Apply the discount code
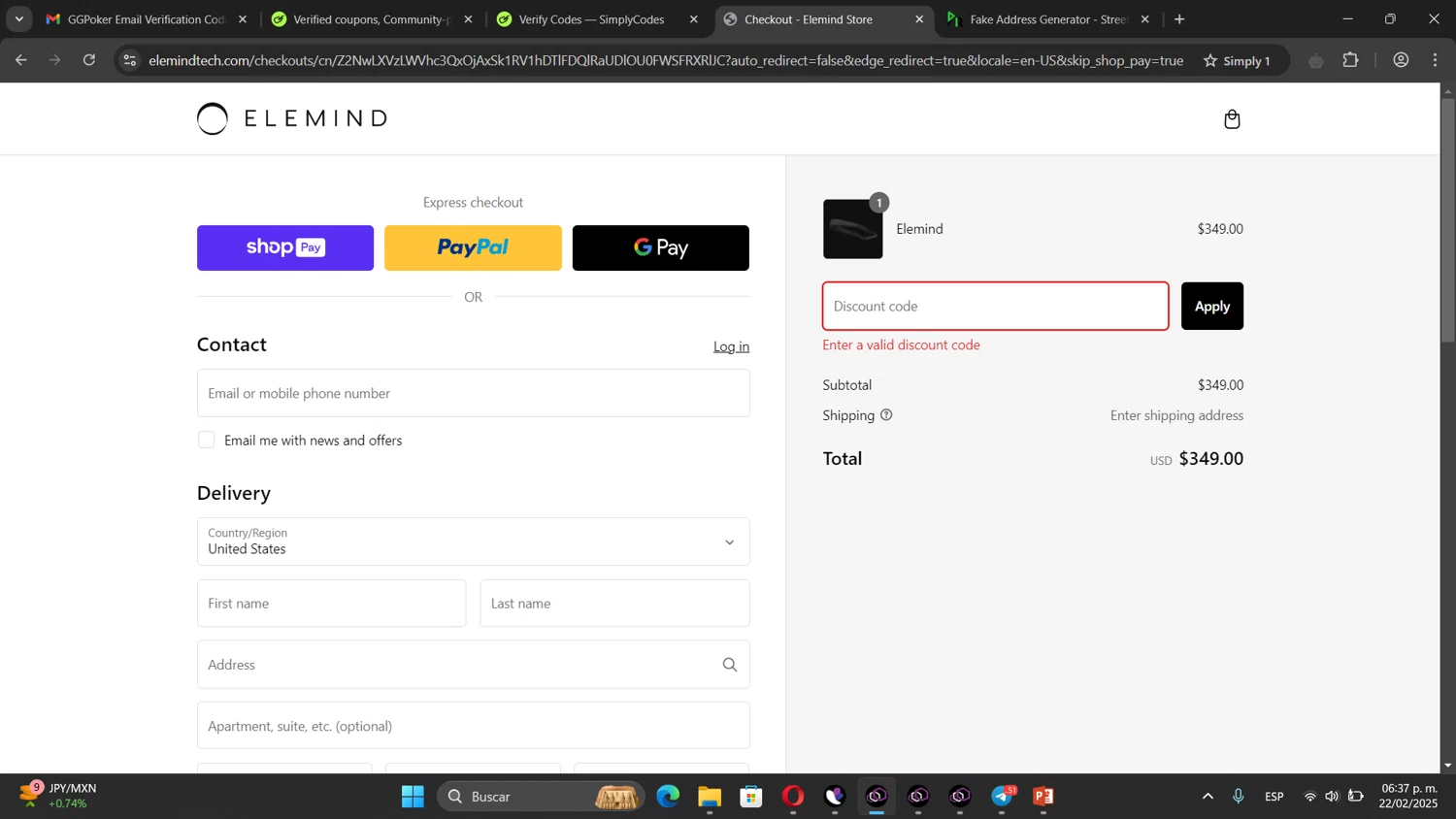Screen dimensions: 1456x819 pyautogui.click(x=1212, y=306)
